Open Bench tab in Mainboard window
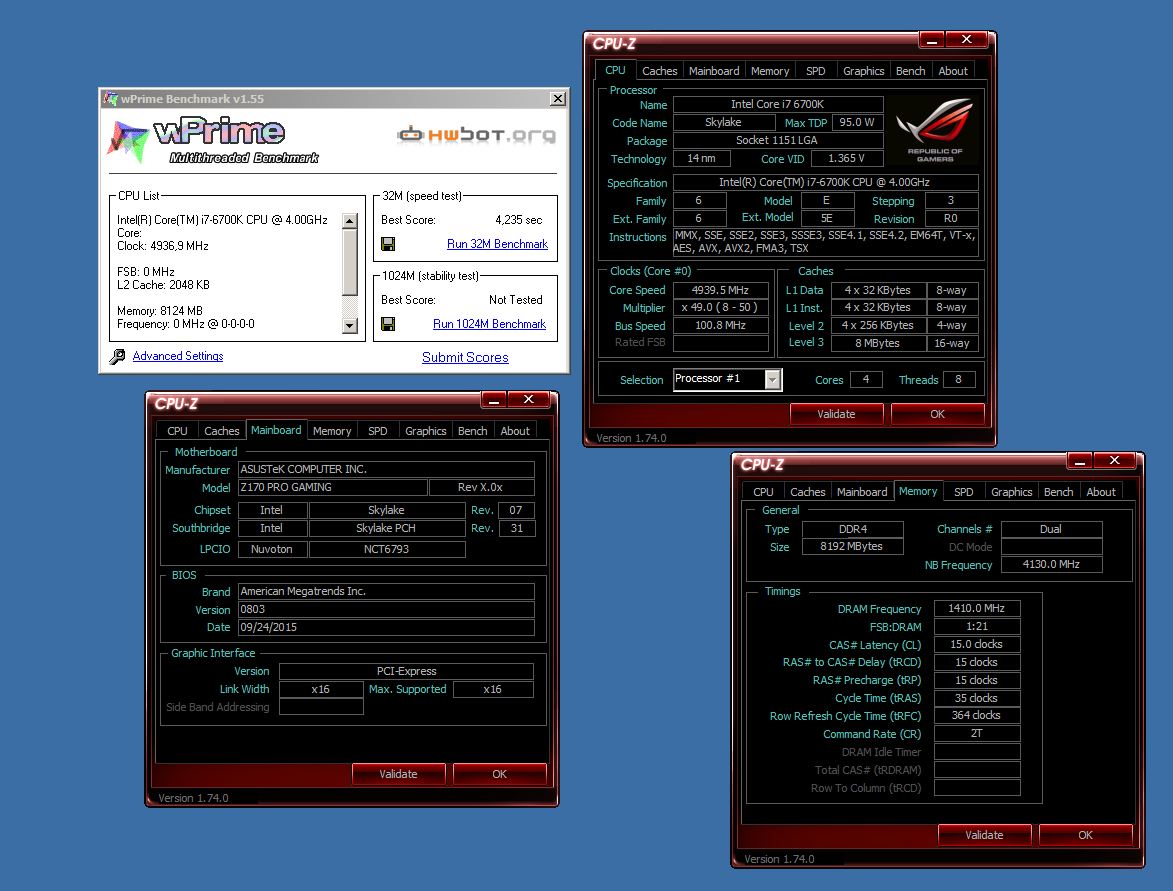Image resolution: width=1173 pixels, height=891 pixels. [x=473, y=431]
